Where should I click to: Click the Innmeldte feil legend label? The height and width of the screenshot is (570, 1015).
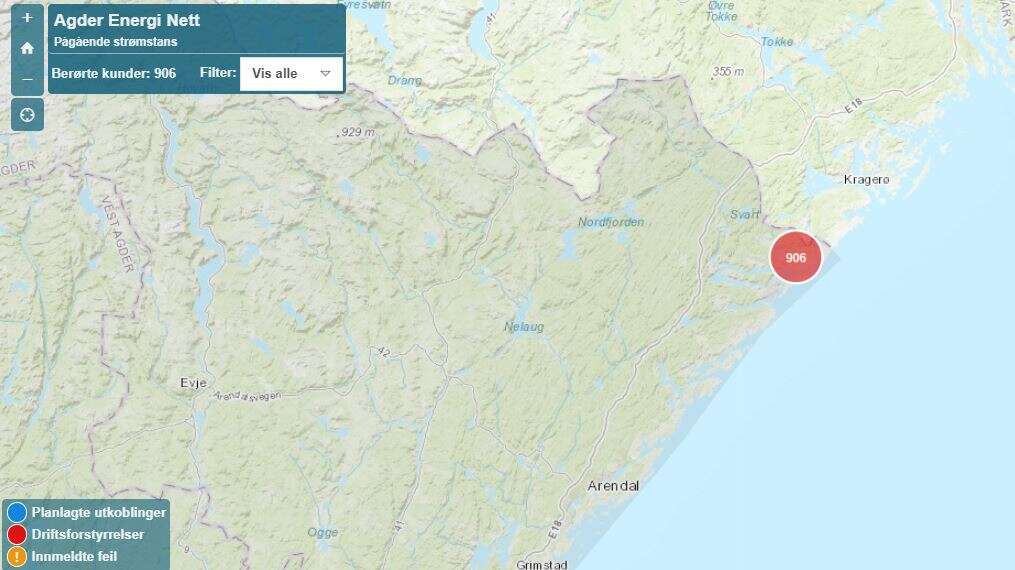74,556
